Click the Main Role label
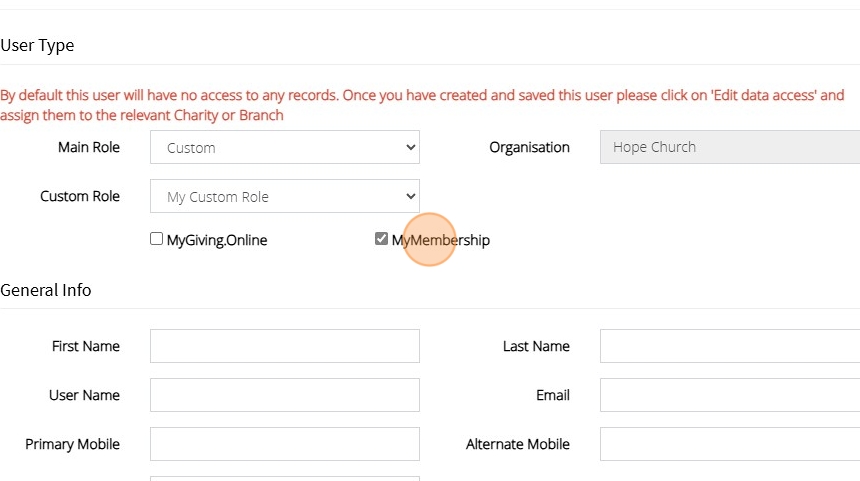 (89, 147)
